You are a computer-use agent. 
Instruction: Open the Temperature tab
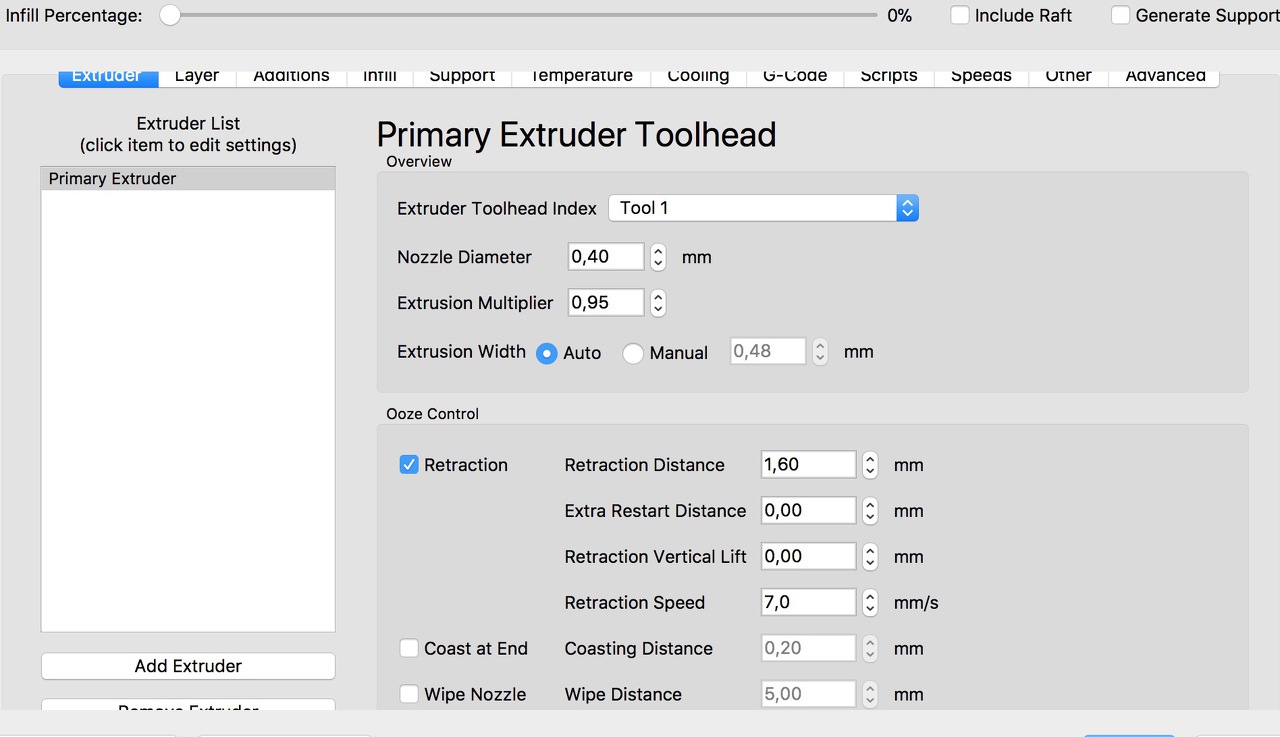[x=581, y=76]
